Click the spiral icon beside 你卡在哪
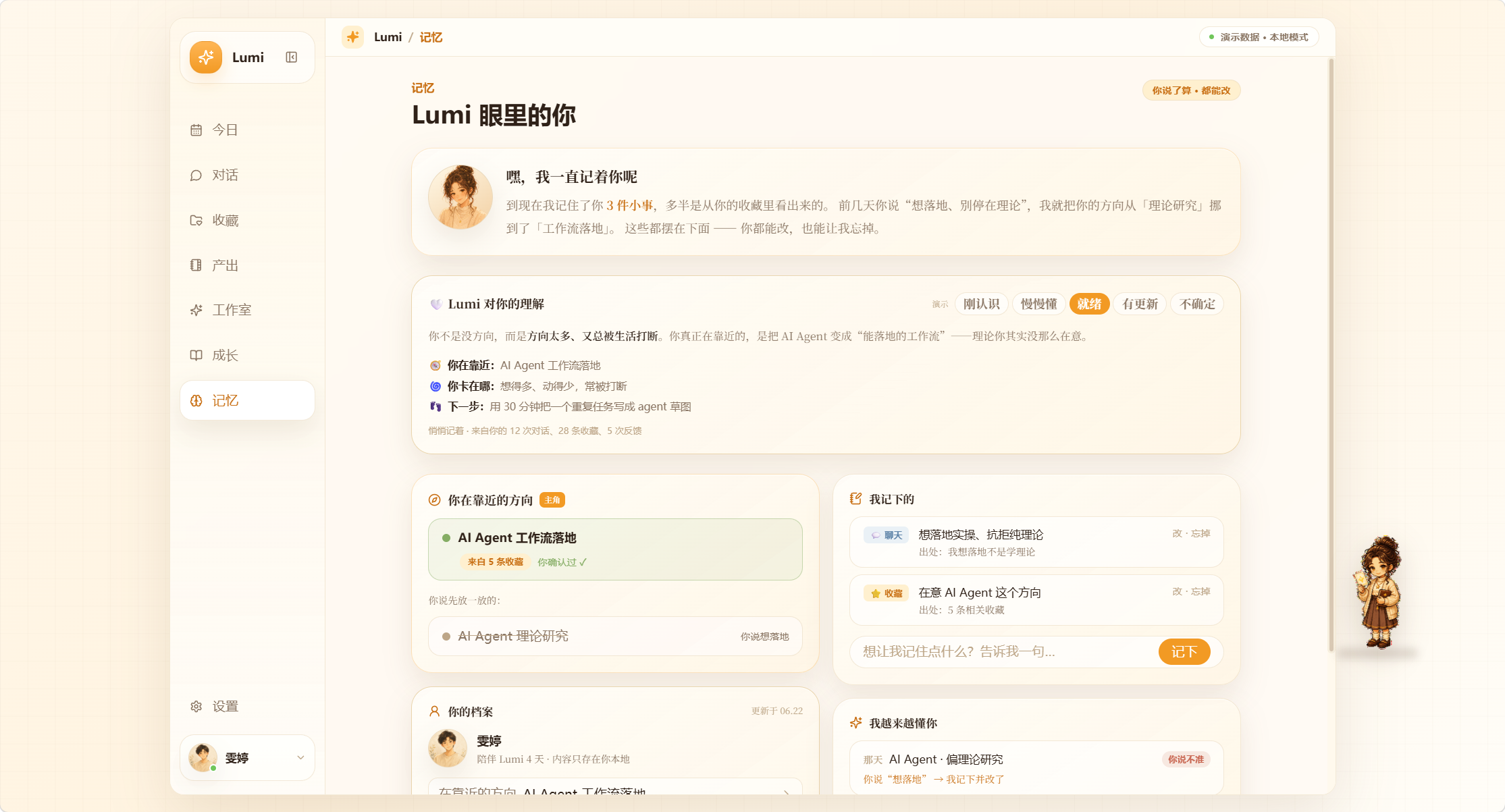Viewport: 1505px width, 812px height. (435, 386)
